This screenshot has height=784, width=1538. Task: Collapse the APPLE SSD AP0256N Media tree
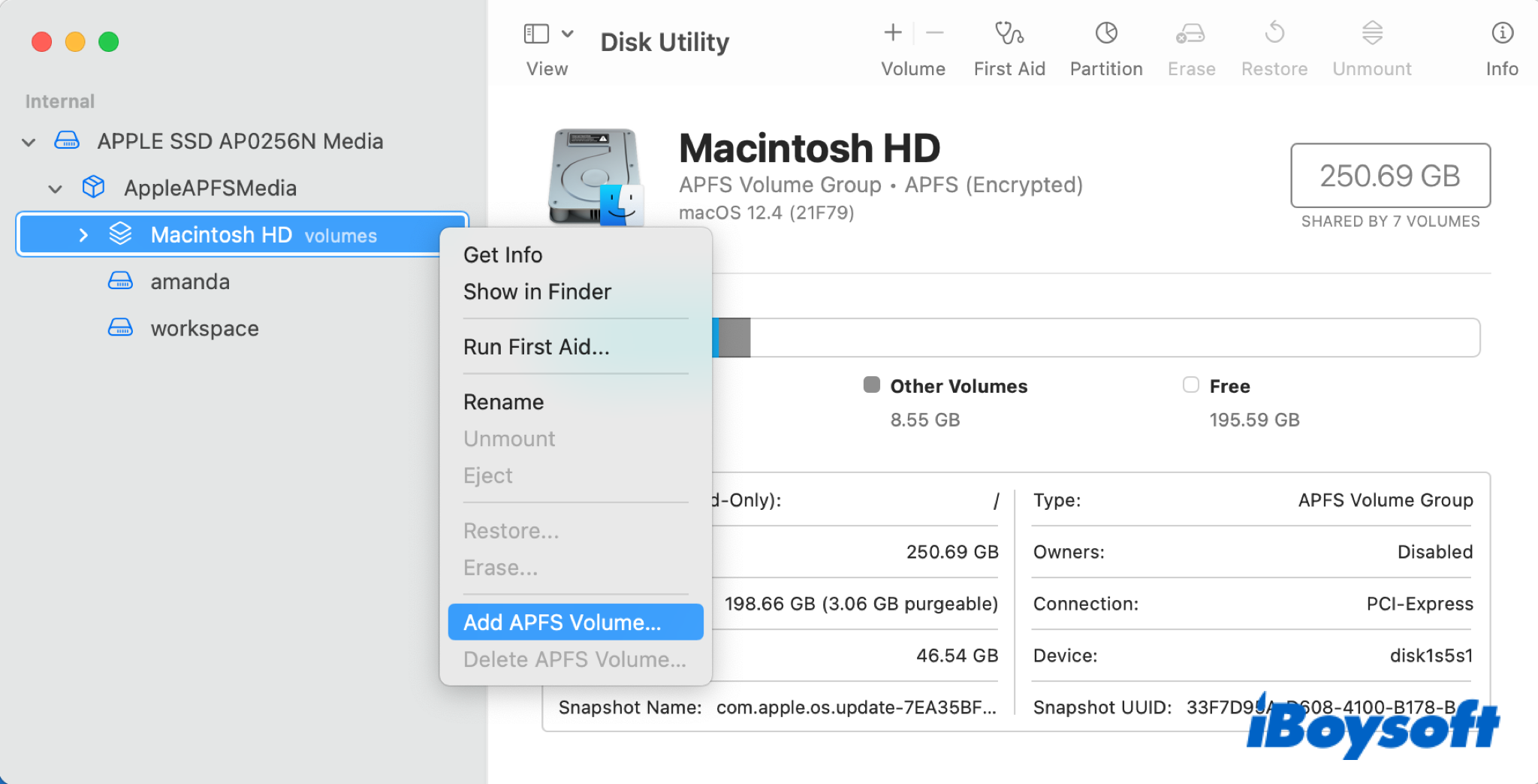(x=29, y=142)
